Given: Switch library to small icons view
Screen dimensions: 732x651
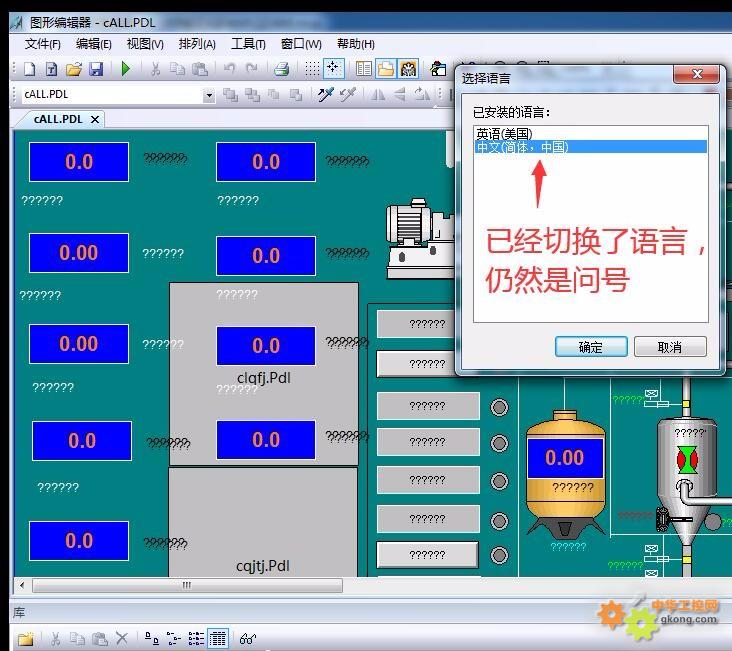Looking at the screenshot, I should pyautogui.click(x=174, y=638).
